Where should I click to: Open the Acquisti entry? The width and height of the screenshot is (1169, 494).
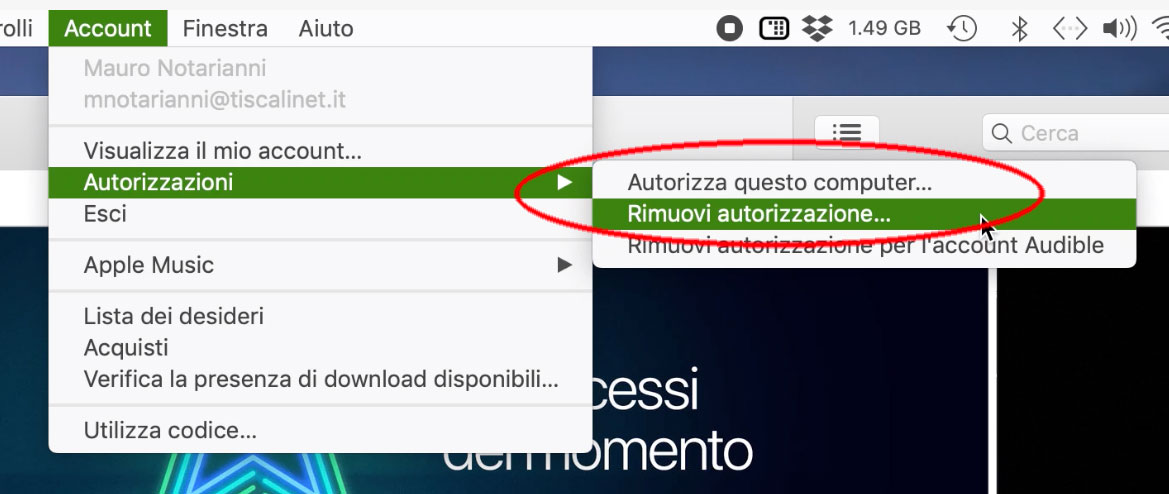click(x=321, y=348)
